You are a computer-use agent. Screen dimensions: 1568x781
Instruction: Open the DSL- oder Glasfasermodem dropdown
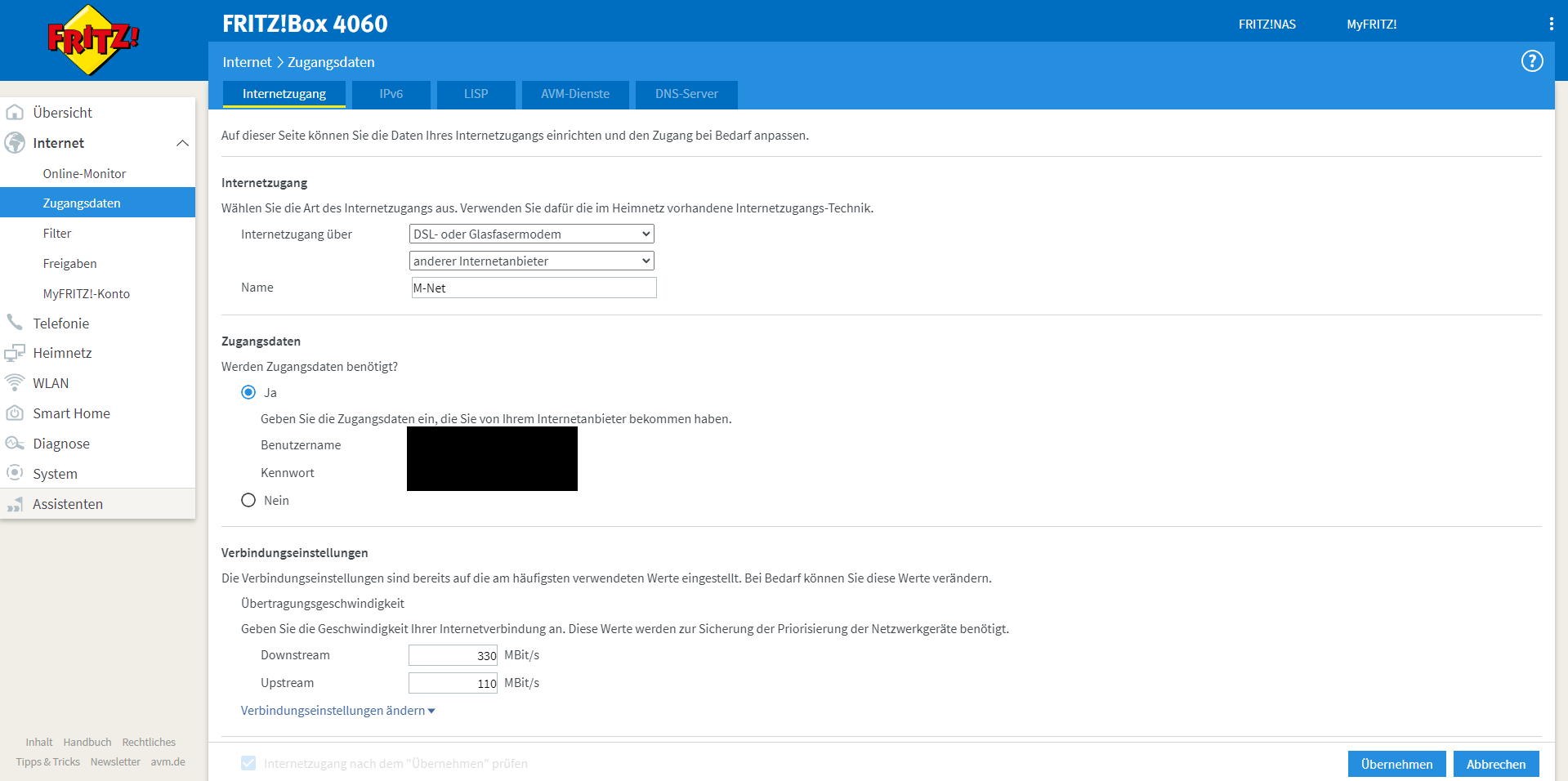pyautogui.click(x=532, y=234)
